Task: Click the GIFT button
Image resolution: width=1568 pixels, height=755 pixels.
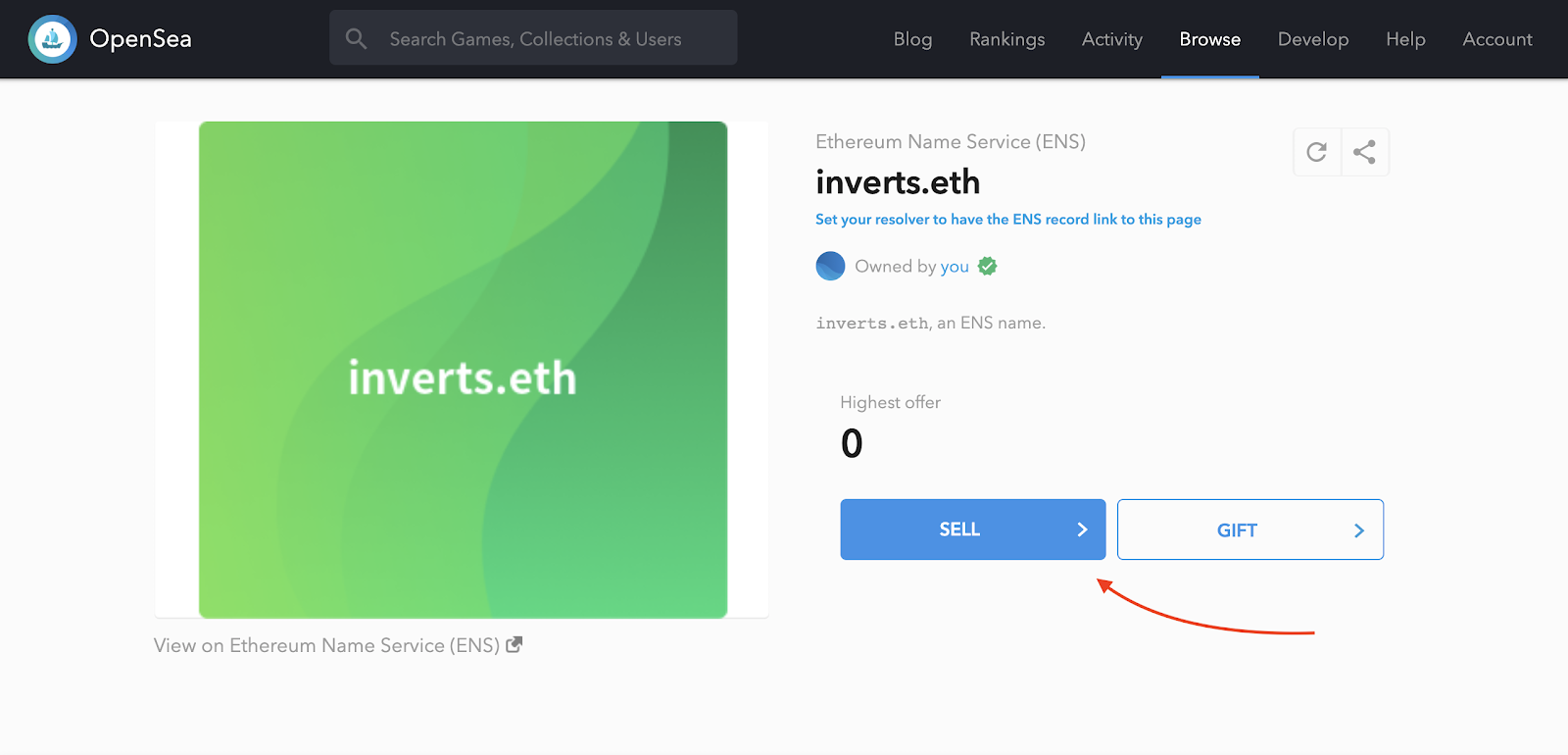Action: 1250,529
